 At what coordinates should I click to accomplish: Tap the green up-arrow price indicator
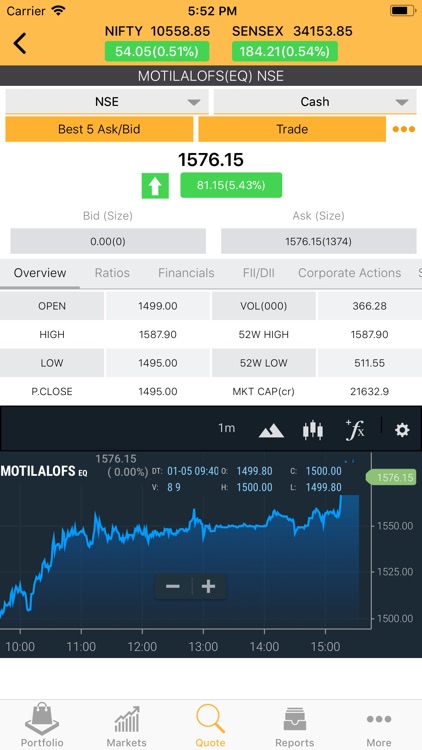click(x=155, y=186)
